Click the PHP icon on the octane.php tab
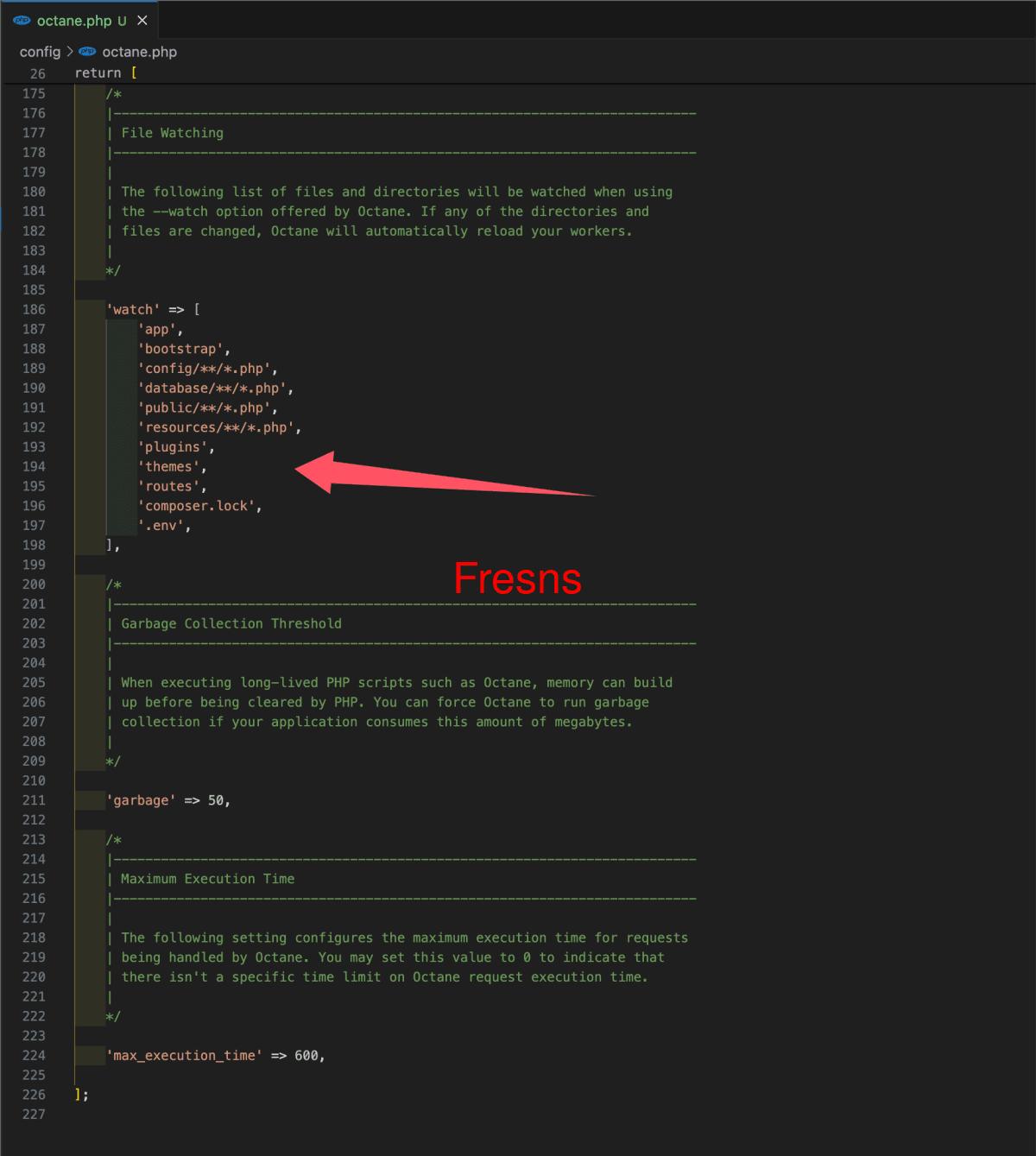The width and height of the screenshot is (1036, 1156). 23,20
